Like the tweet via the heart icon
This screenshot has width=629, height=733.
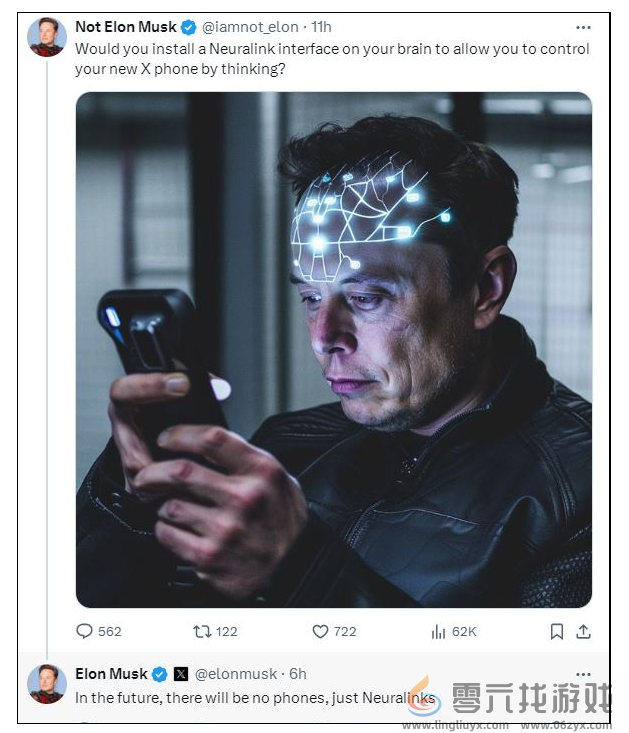point(321,631)
